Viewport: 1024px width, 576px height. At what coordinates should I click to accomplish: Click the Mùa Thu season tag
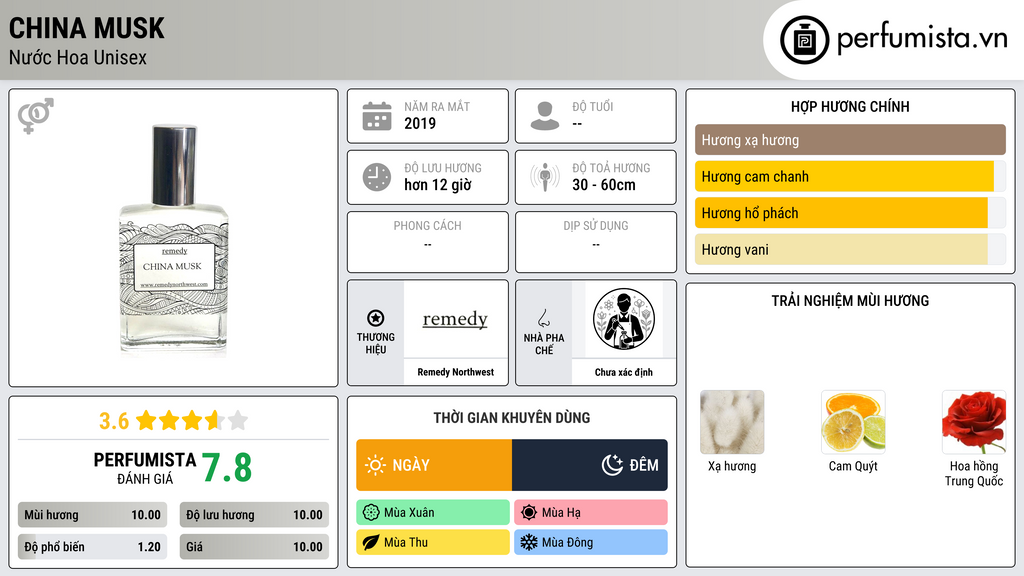point(433,542)
